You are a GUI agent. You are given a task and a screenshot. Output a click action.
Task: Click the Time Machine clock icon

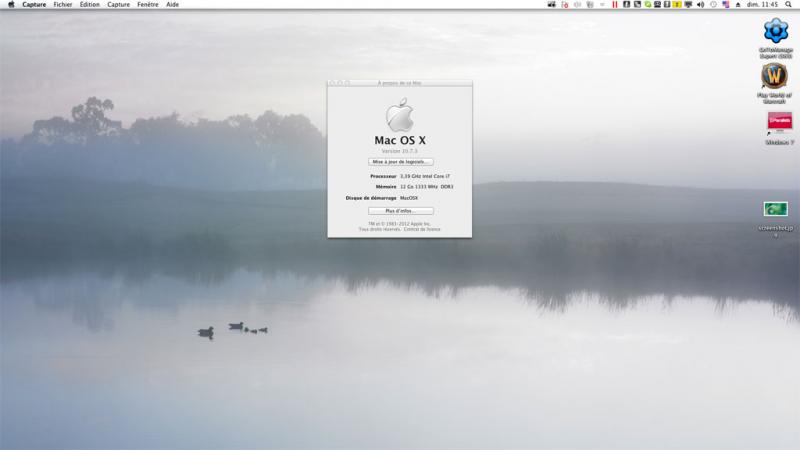(713, 4)
